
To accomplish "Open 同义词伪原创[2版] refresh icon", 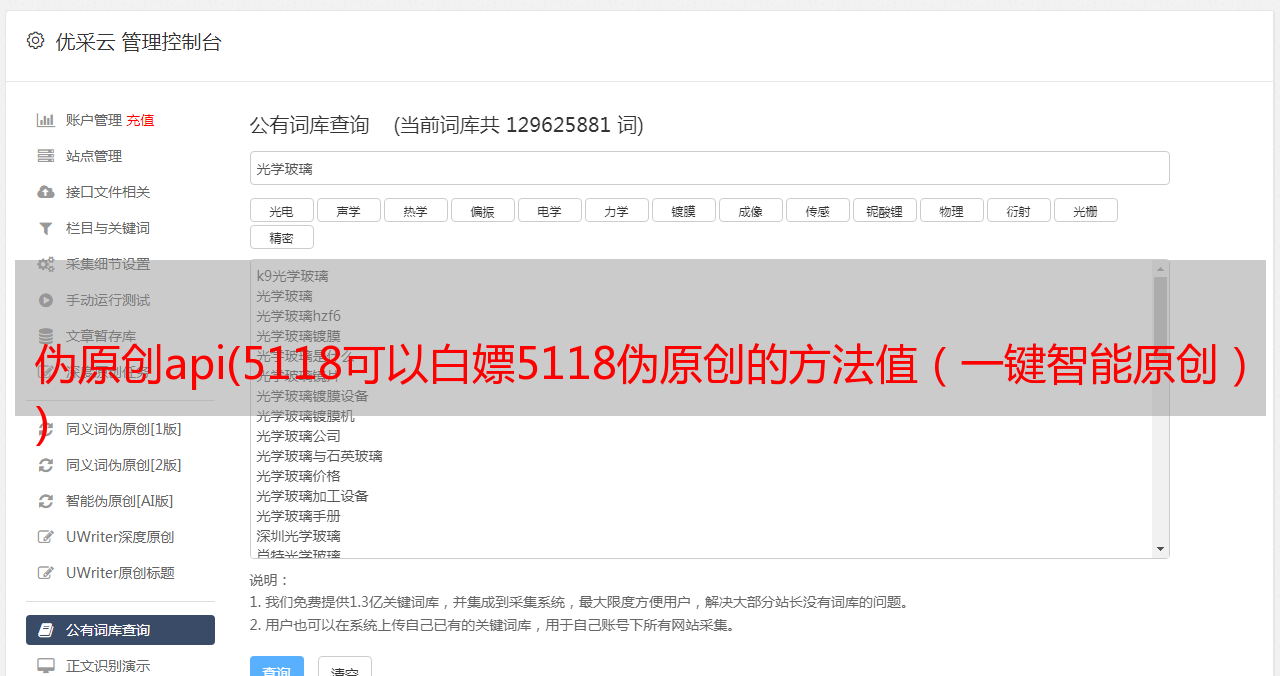I will pyautogui.click(x=46, y=465).
